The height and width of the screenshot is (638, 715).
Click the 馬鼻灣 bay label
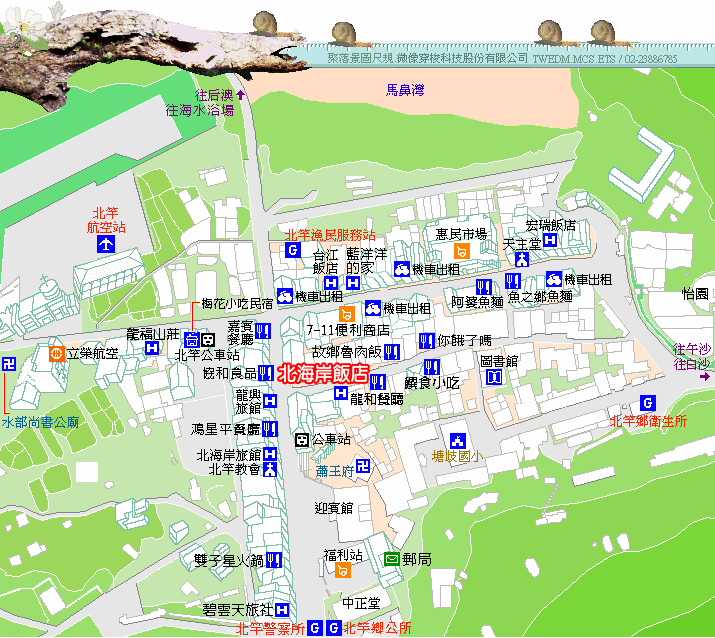pyautogui.click(x=405, y=90)
